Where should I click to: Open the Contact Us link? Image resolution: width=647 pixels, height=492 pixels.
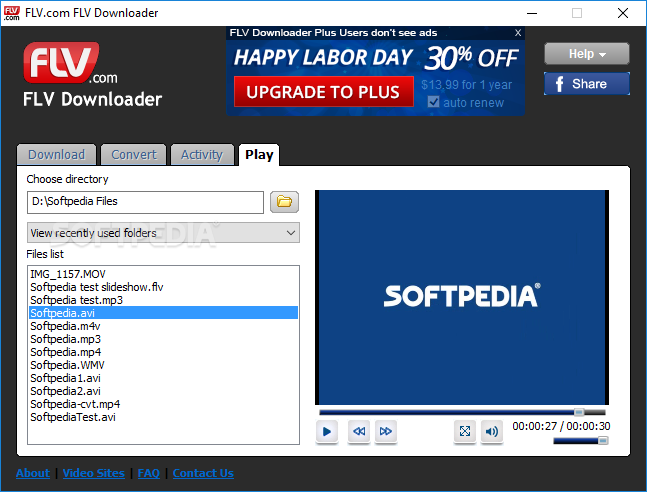tap(203, 473)
